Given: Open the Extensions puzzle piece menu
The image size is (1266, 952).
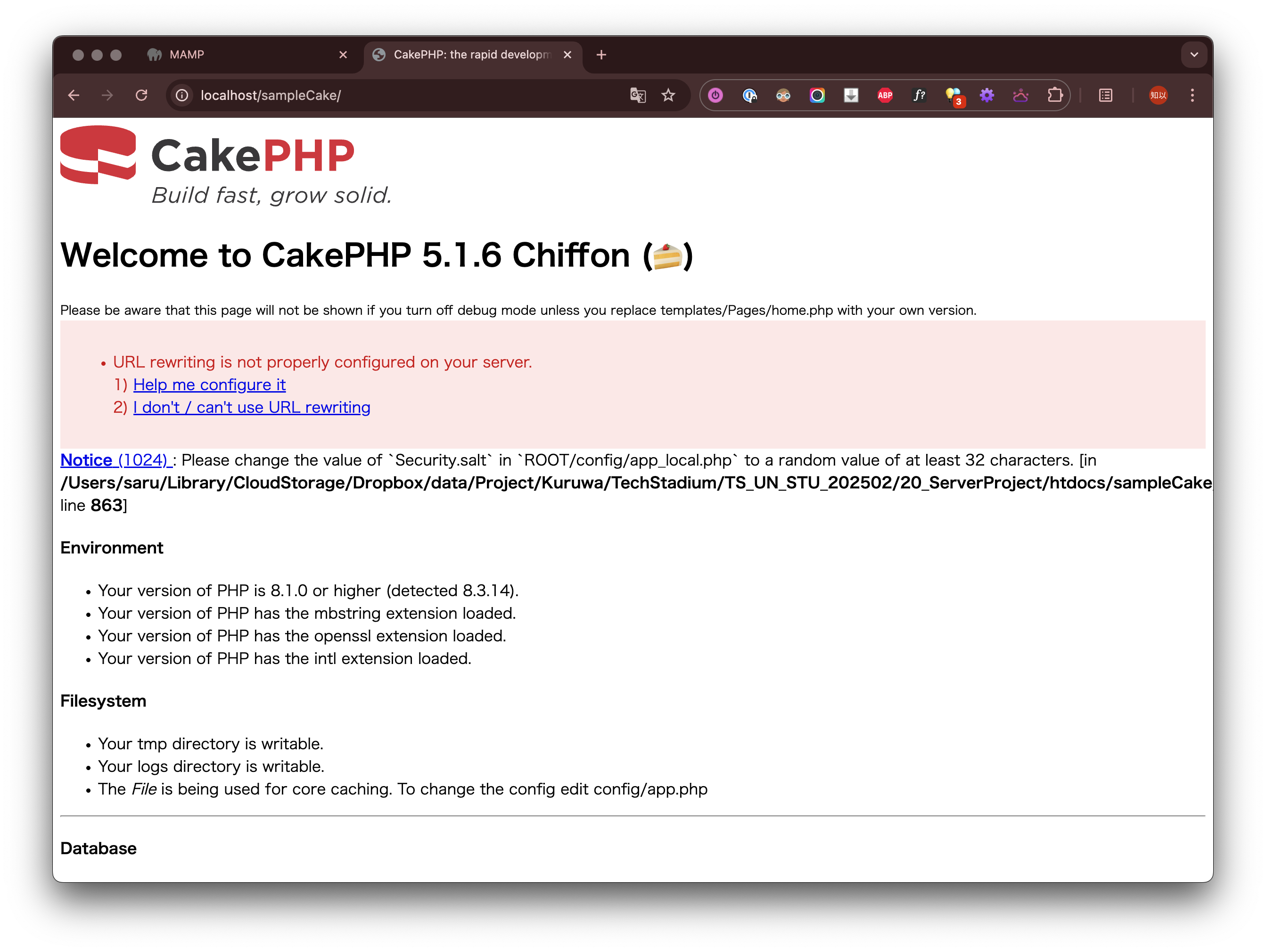Looking at the screenshot, I should pyautogui.click(x=1054, y=96).
